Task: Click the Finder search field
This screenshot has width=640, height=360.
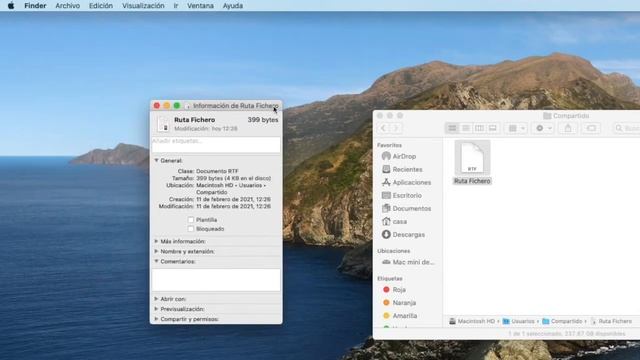Action: coord(627,128)
